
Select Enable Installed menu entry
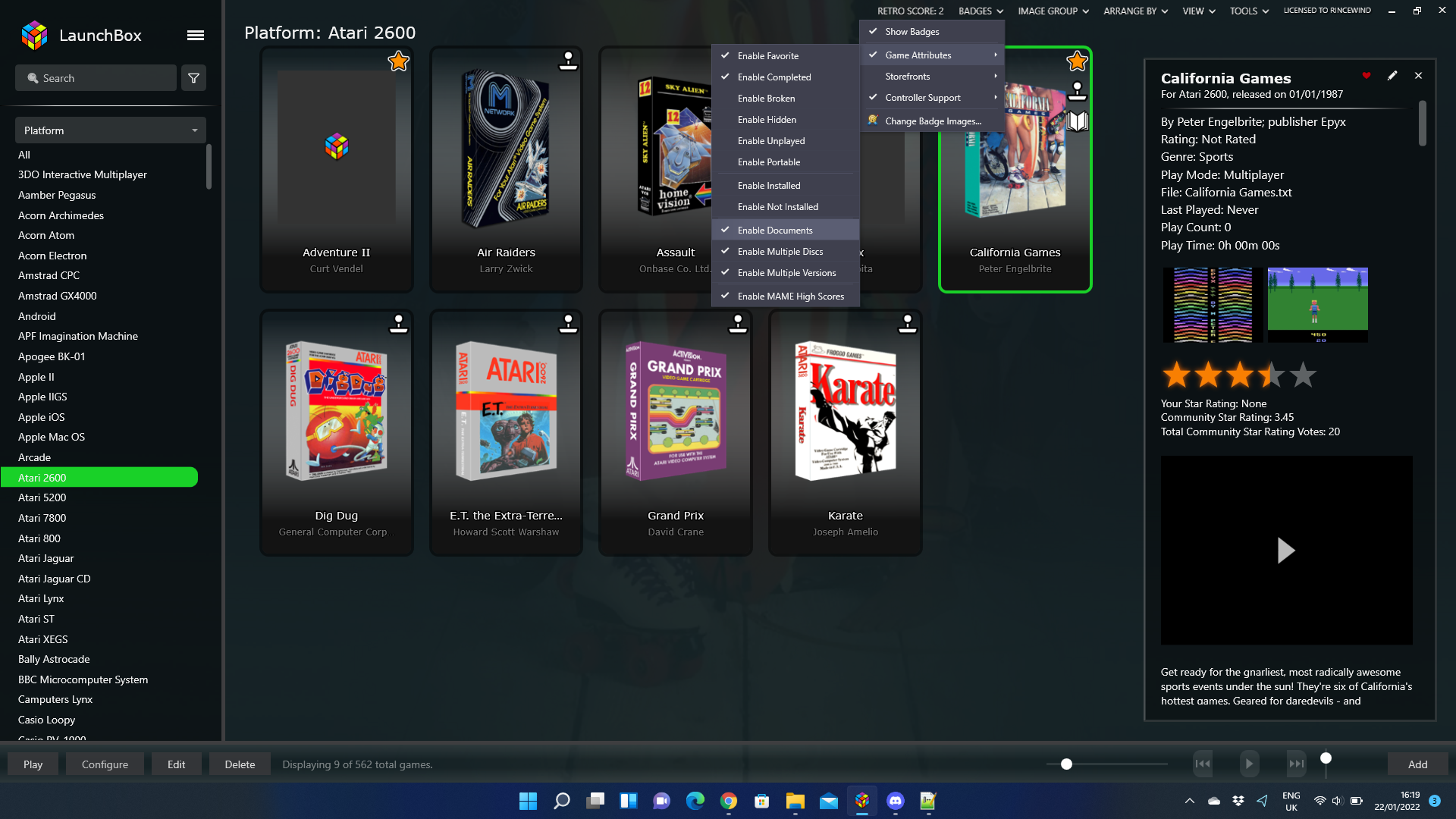785,186
